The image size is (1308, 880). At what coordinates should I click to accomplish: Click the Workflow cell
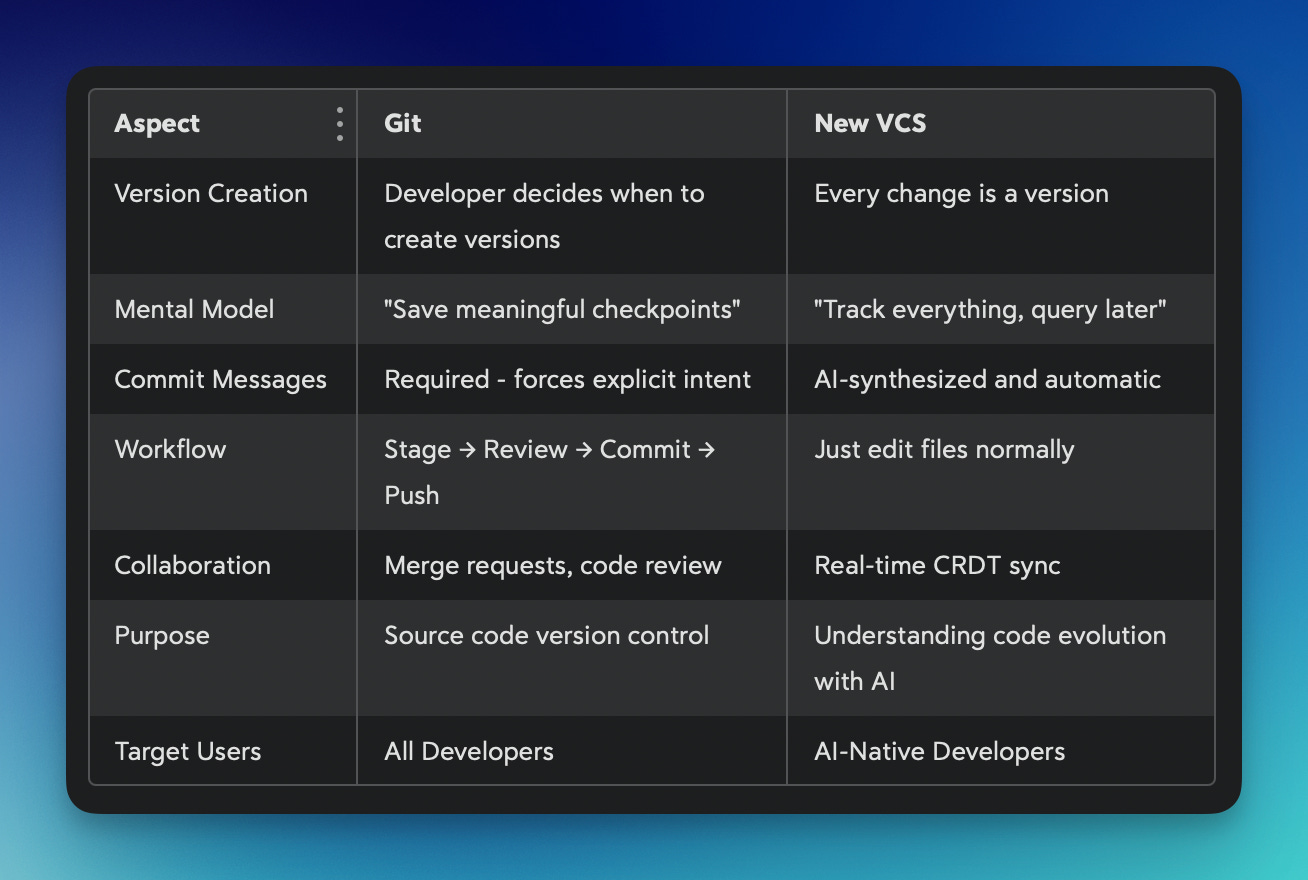click(223, 472)
